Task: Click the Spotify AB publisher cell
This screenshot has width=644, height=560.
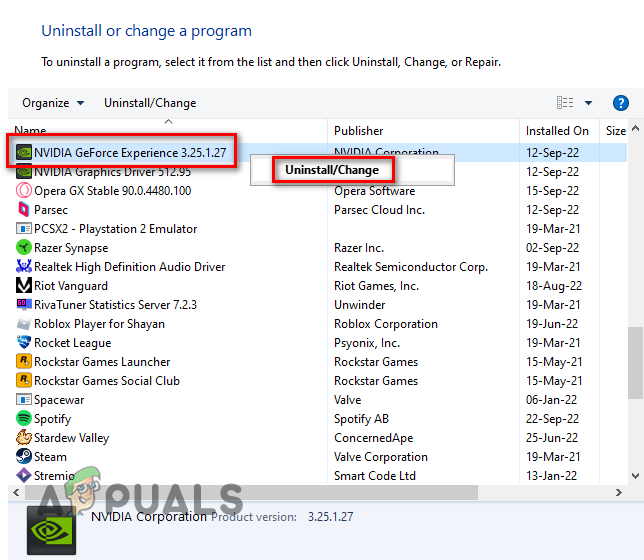Action: click(361, 419)
